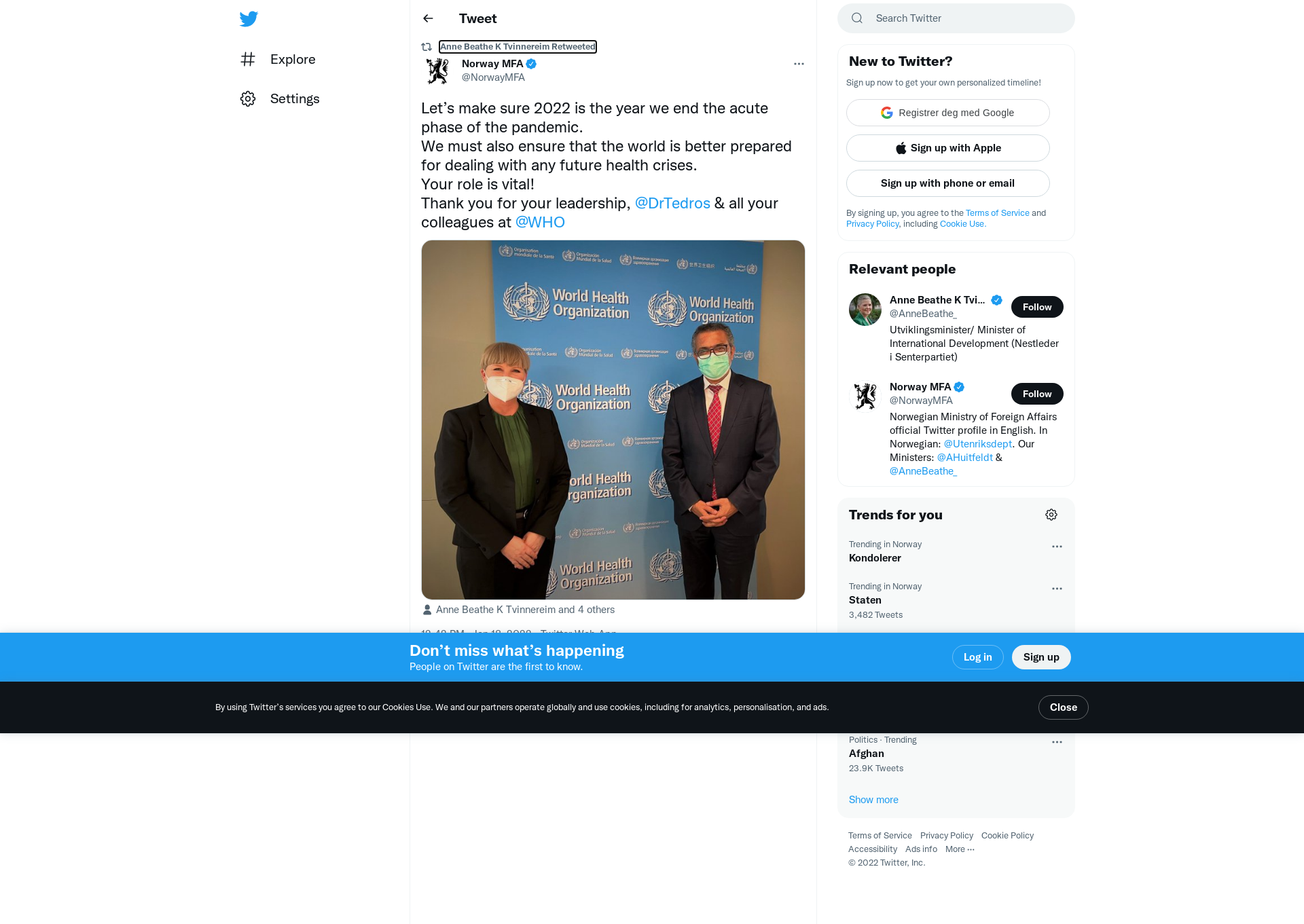
Task: Open Trends for you settings gear
Action: (1051, 515)
